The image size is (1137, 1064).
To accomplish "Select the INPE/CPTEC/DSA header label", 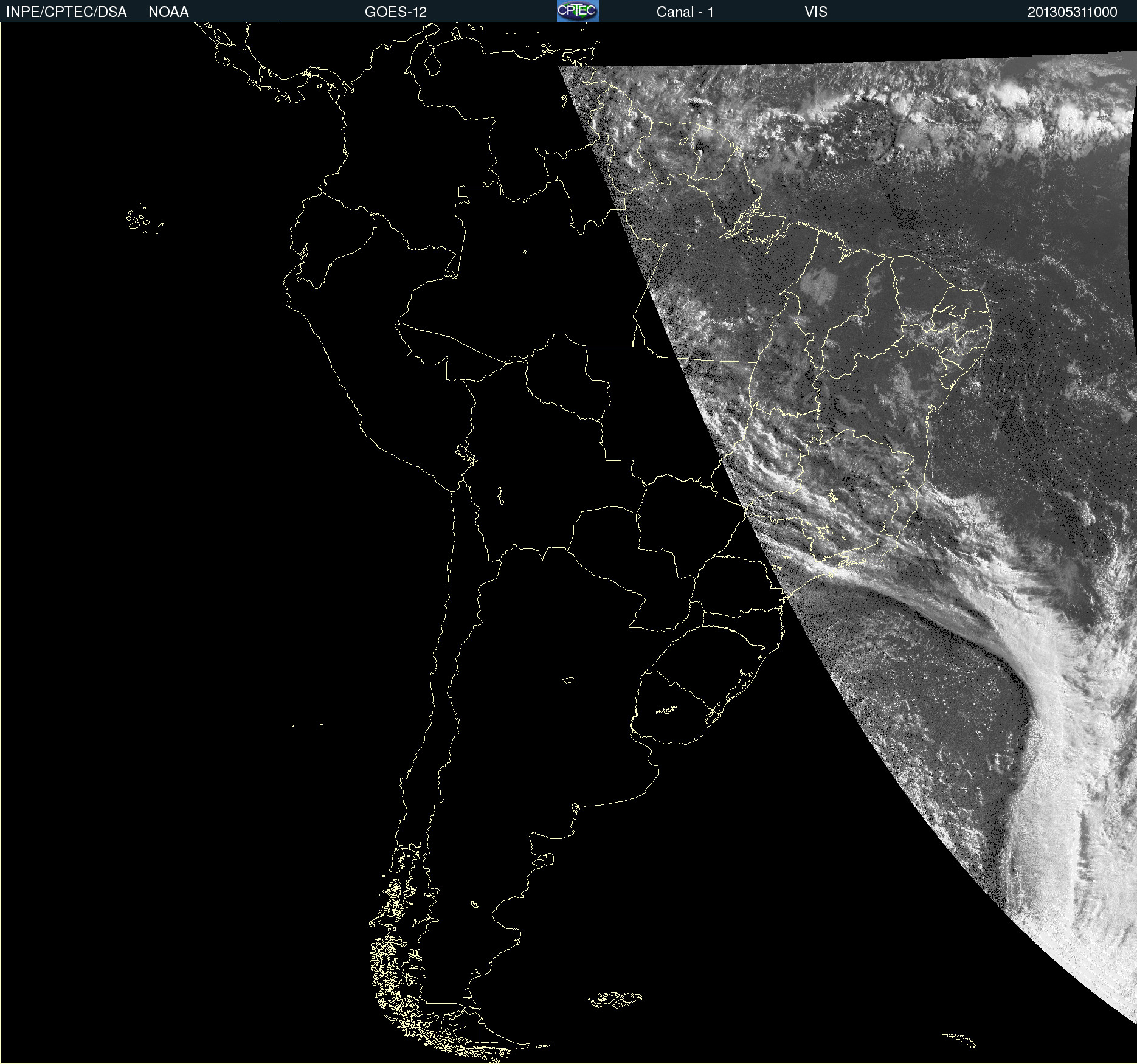I will point(66,12).
